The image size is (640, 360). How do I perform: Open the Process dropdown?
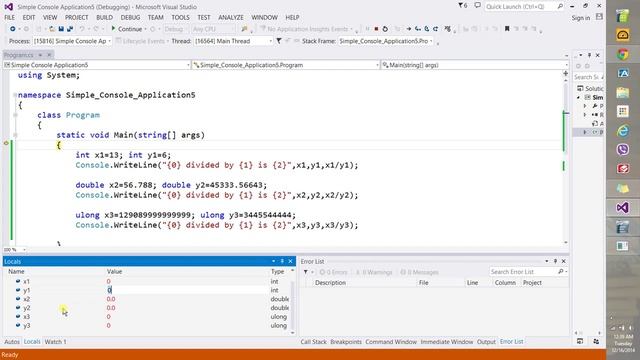coord(72,41)
